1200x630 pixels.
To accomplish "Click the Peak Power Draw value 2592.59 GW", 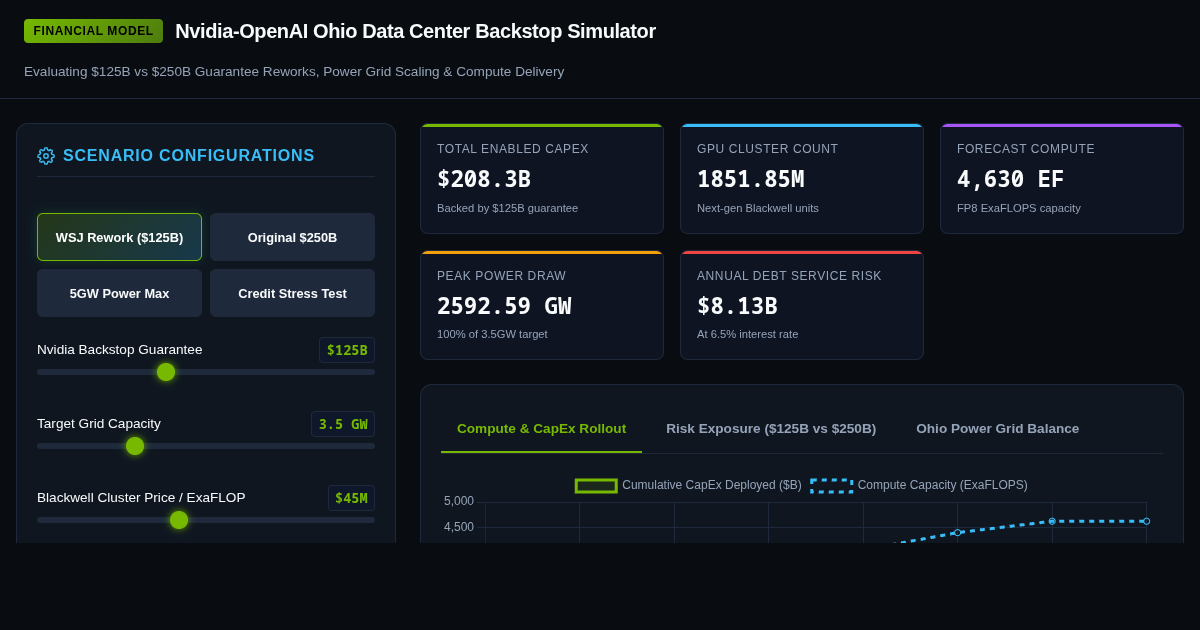I will (504, 306).
